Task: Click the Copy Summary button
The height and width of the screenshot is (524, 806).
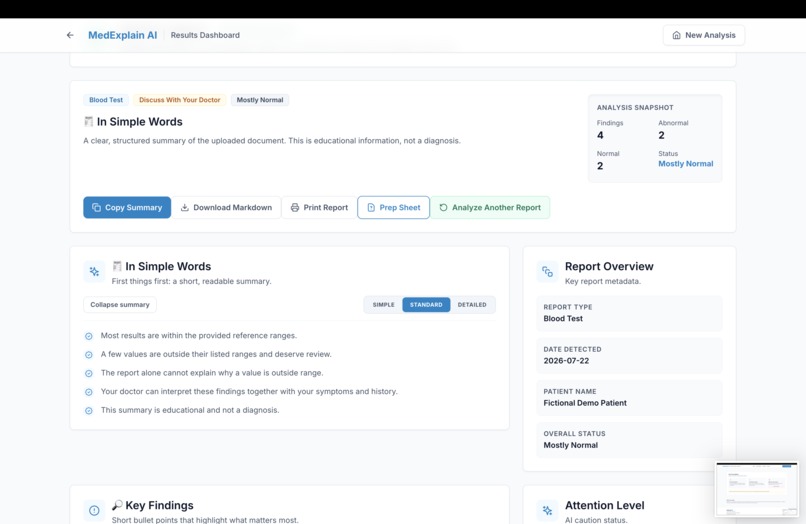Action: tap(127, 207)
